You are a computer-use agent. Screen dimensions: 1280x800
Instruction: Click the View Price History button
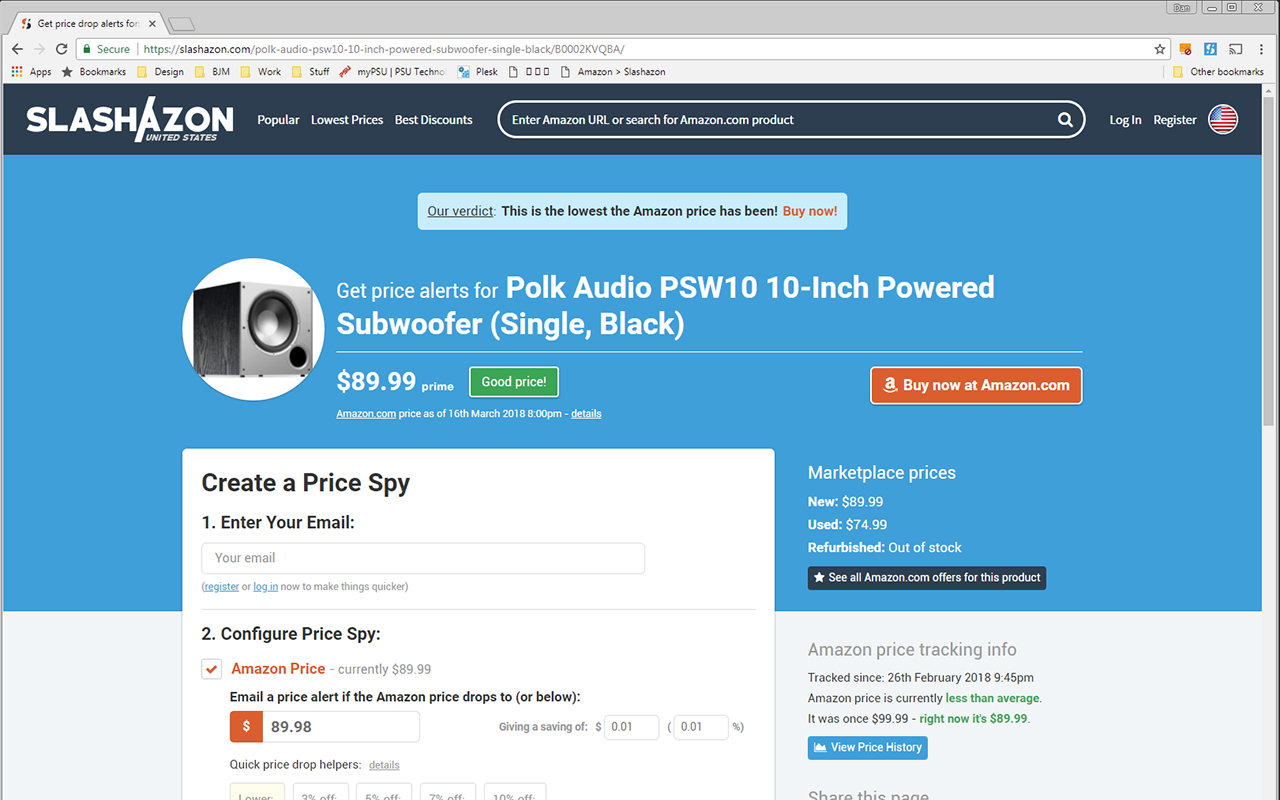point(867,747)
